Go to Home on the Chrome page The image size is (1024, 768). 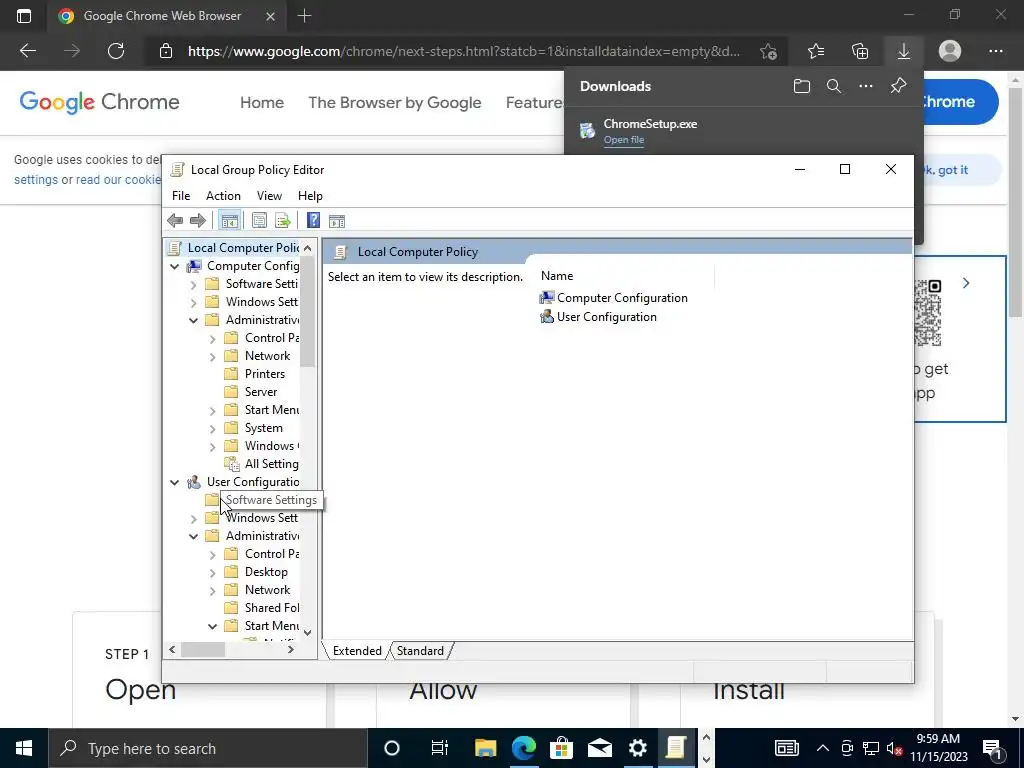(x=262, y=103)
